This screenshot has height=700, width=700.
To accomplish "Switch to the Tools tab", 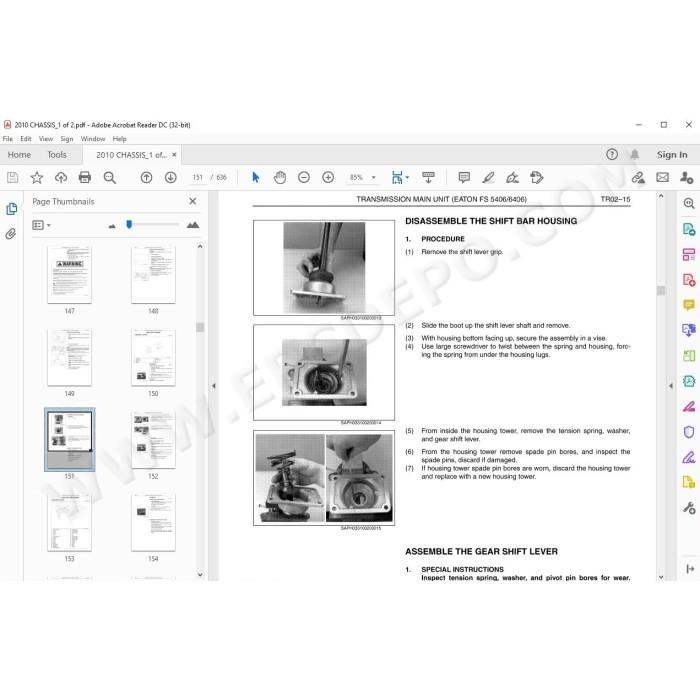I will pyautogui.click(x=57, y=155).
